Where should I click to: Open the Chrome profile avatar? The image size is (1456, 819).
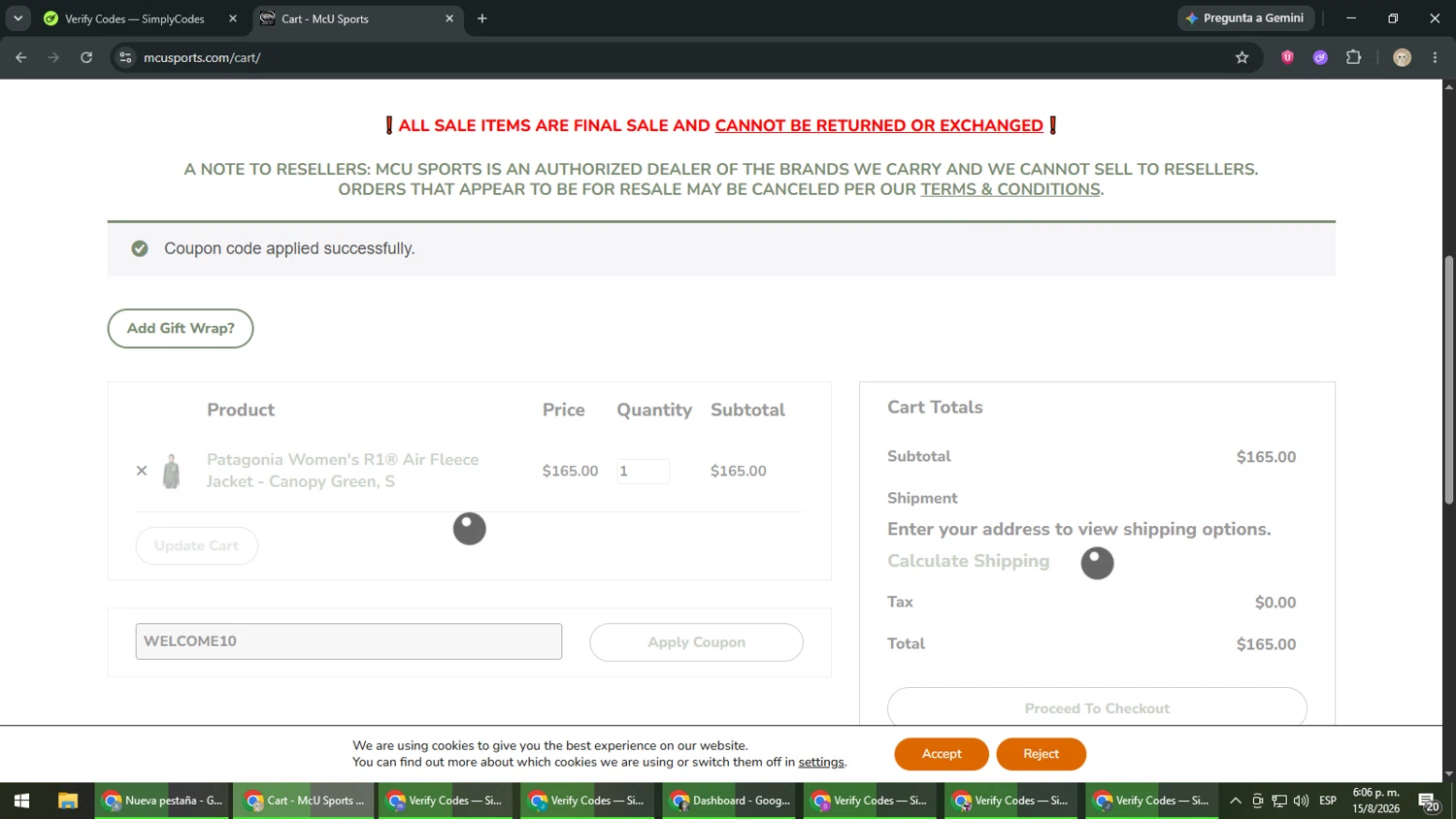pos(1403,57)
